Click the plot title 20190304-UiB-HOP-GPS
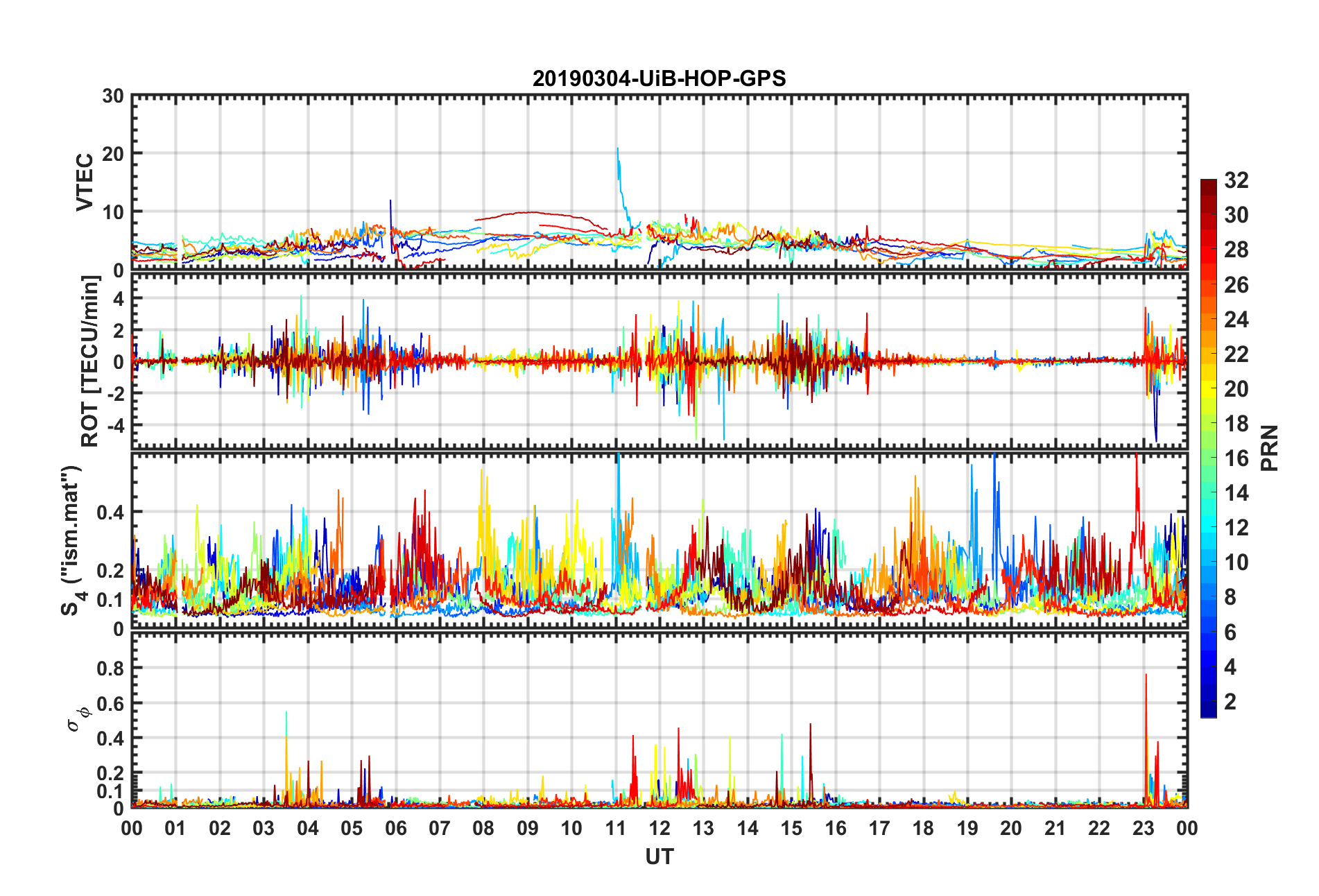Image resolution: width=1319 pixels, height=896 pixels. tap(659, 78)
